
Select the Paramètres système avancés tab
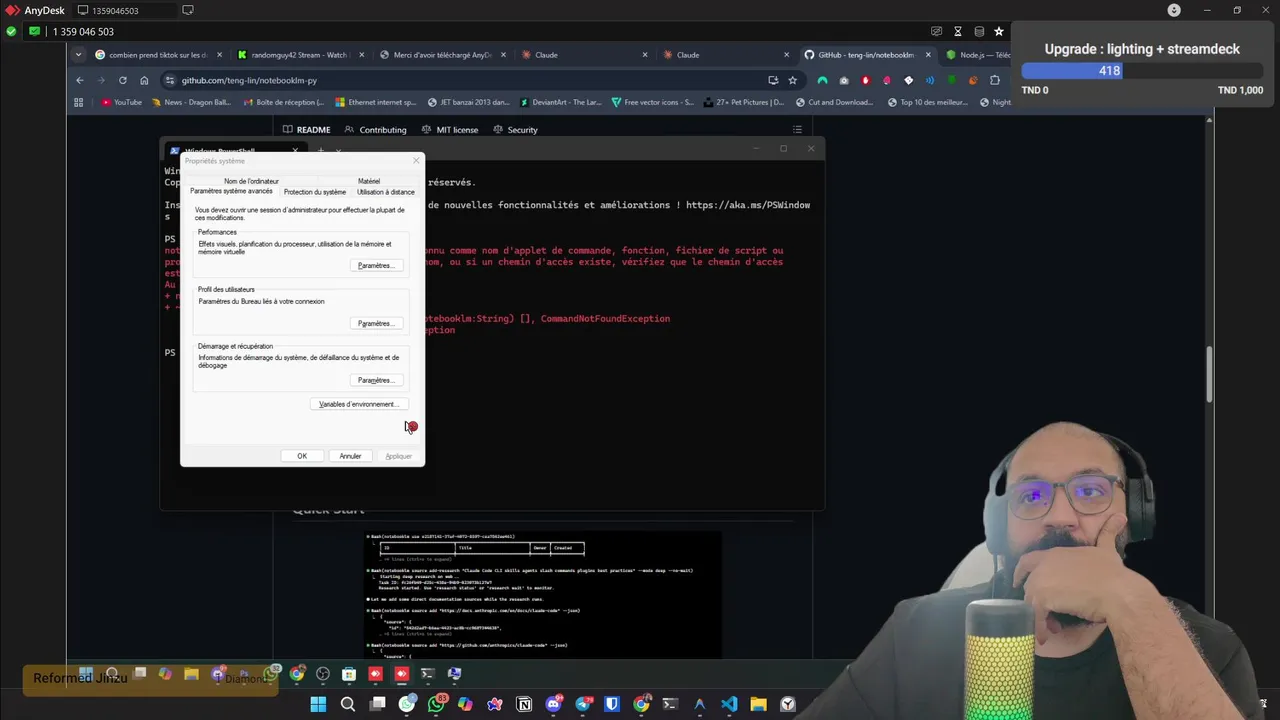point(231,191)
